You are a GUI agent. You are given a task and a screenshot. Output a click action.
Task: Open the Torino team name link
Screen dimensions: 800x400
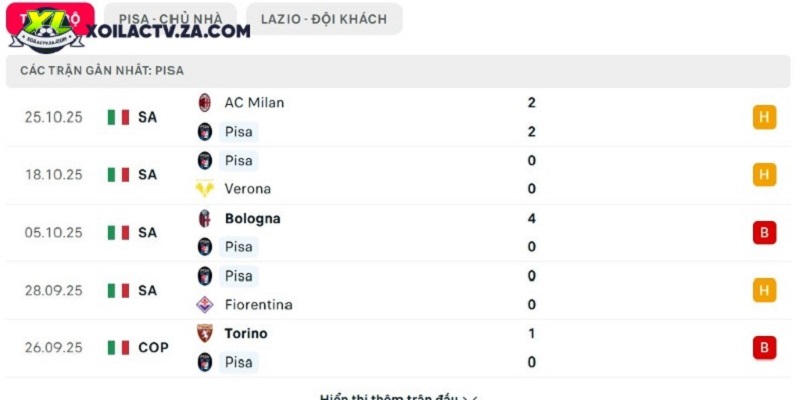246,333
